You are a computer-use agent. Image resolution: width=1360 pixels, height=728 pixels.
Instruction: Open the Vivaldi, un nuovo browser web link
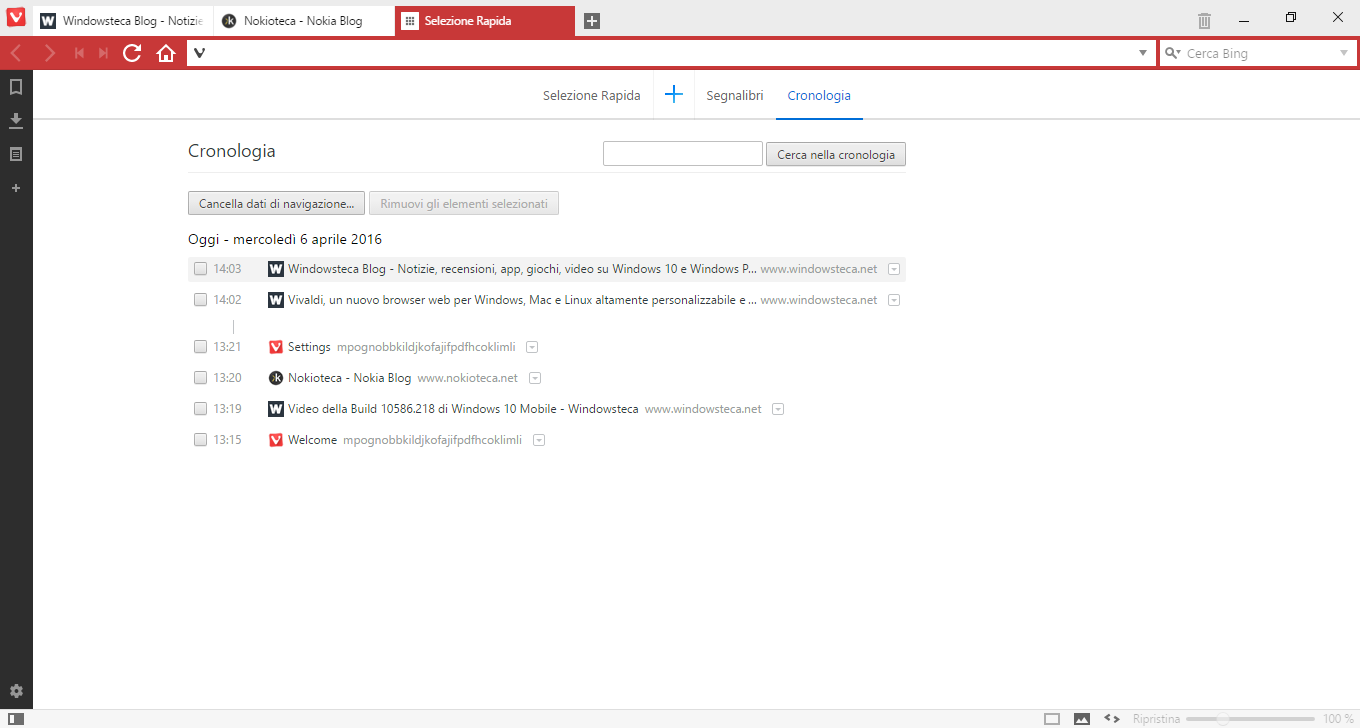522,300
